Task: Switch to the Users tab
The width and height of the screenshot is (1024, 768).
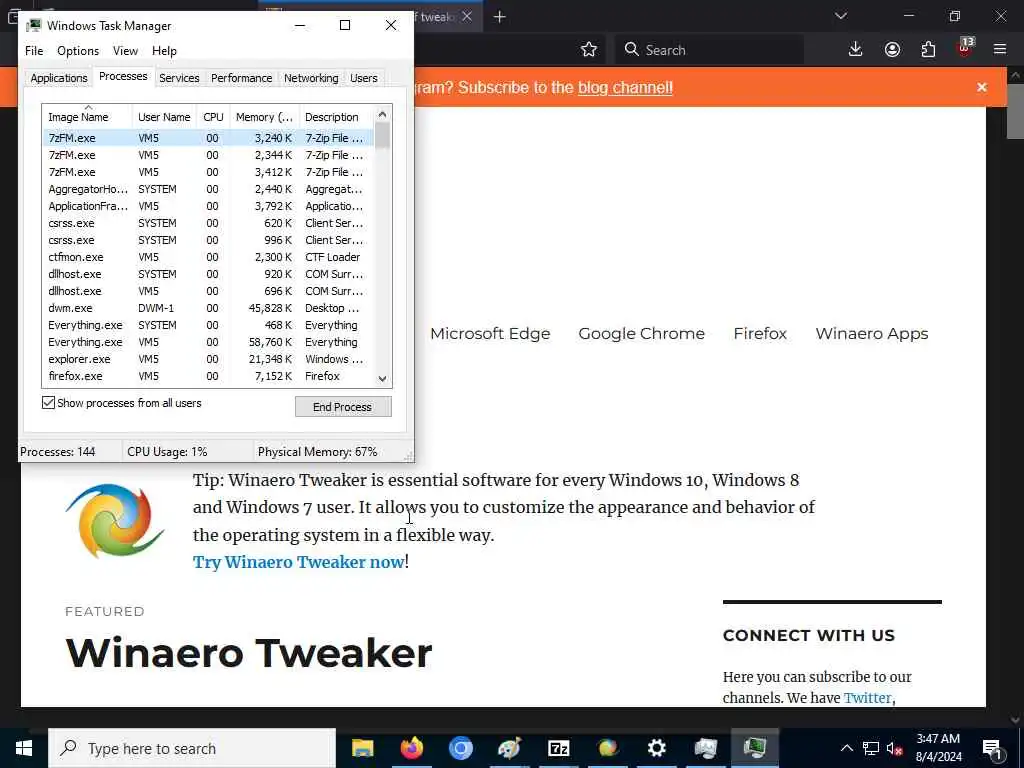Action: click(364, 78)
